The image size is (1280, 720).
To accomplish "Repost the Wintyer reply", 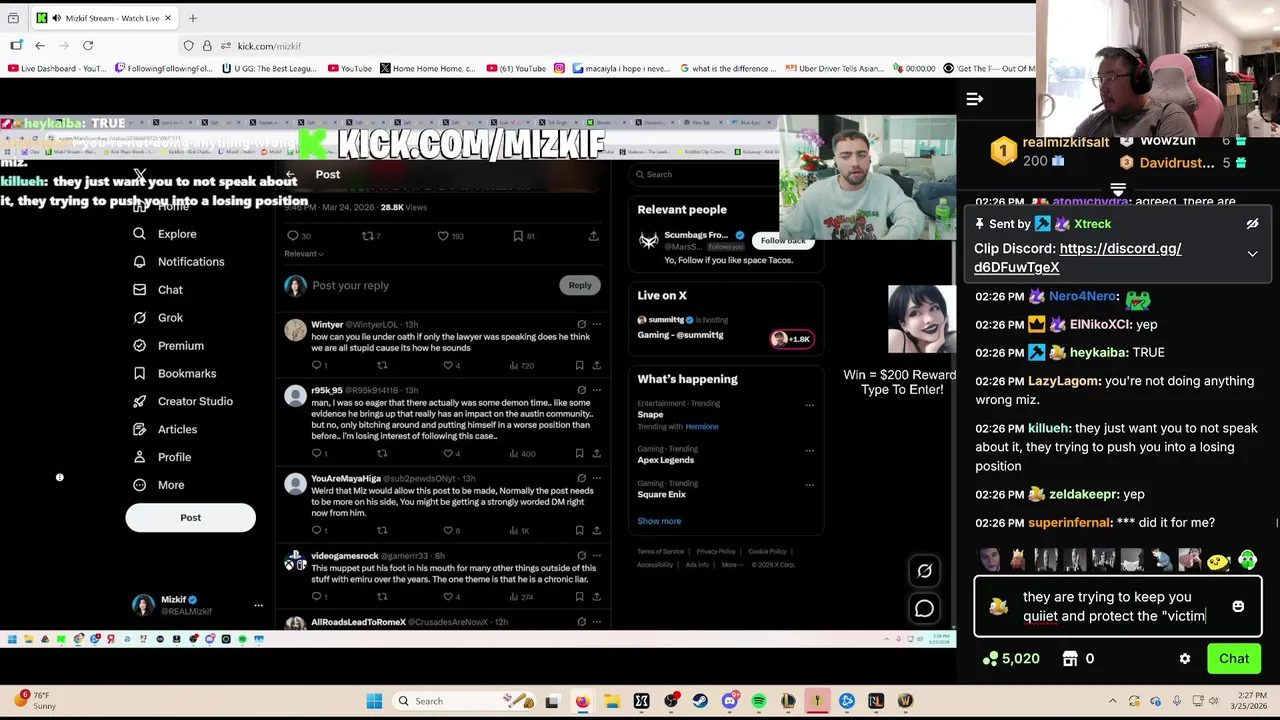I will tap(381, 366).
